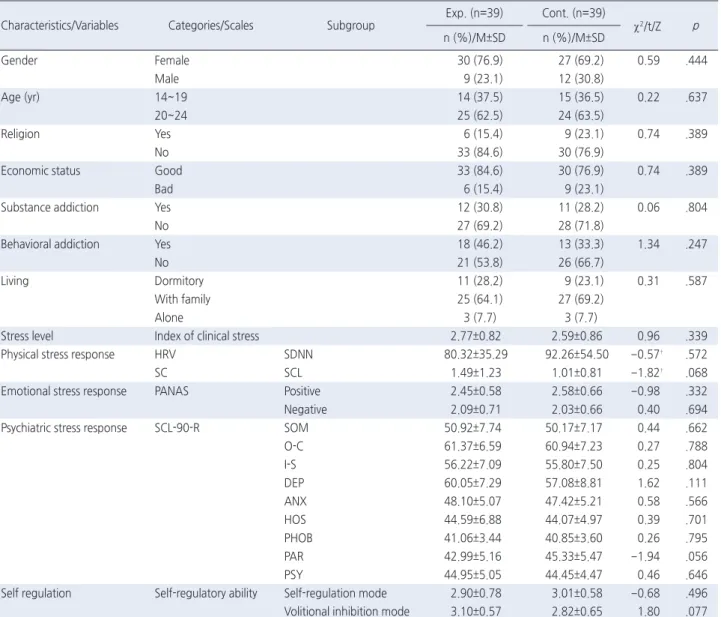
Task: Select the Living row label
Action: coord(15,281)
